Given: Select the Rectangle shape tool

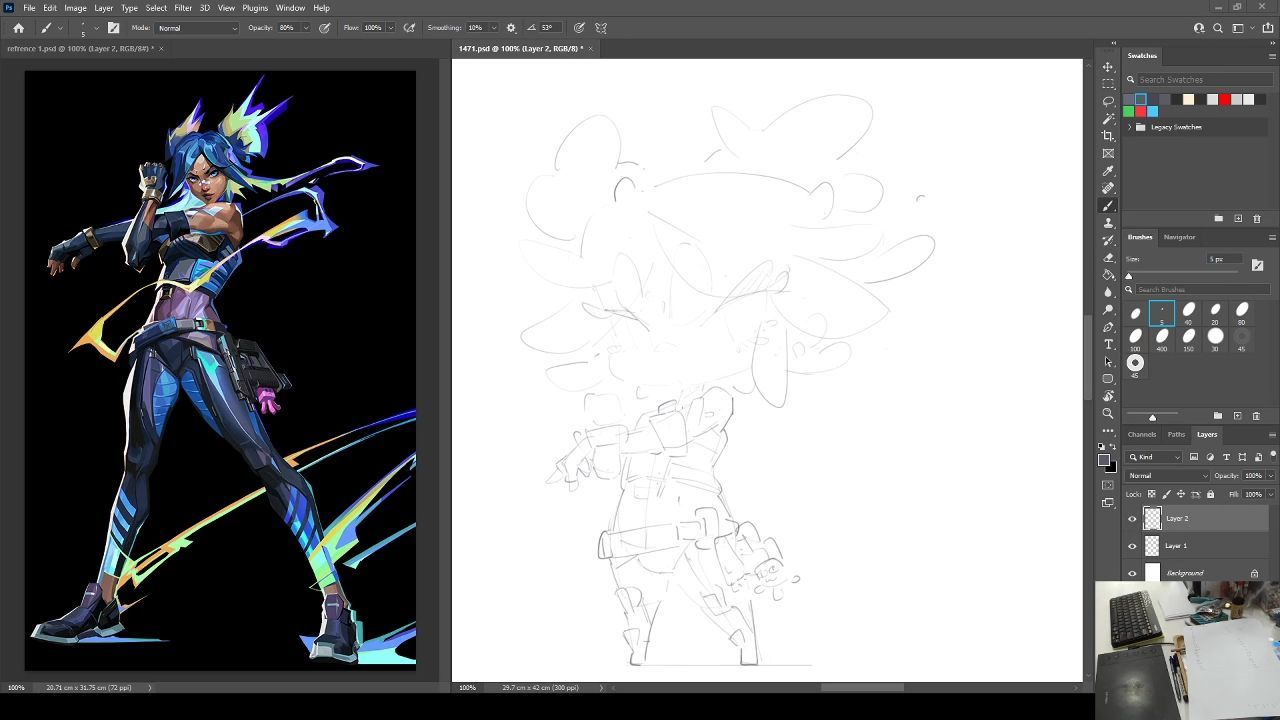Looking at the screenshot, I should click(1108, 379).
